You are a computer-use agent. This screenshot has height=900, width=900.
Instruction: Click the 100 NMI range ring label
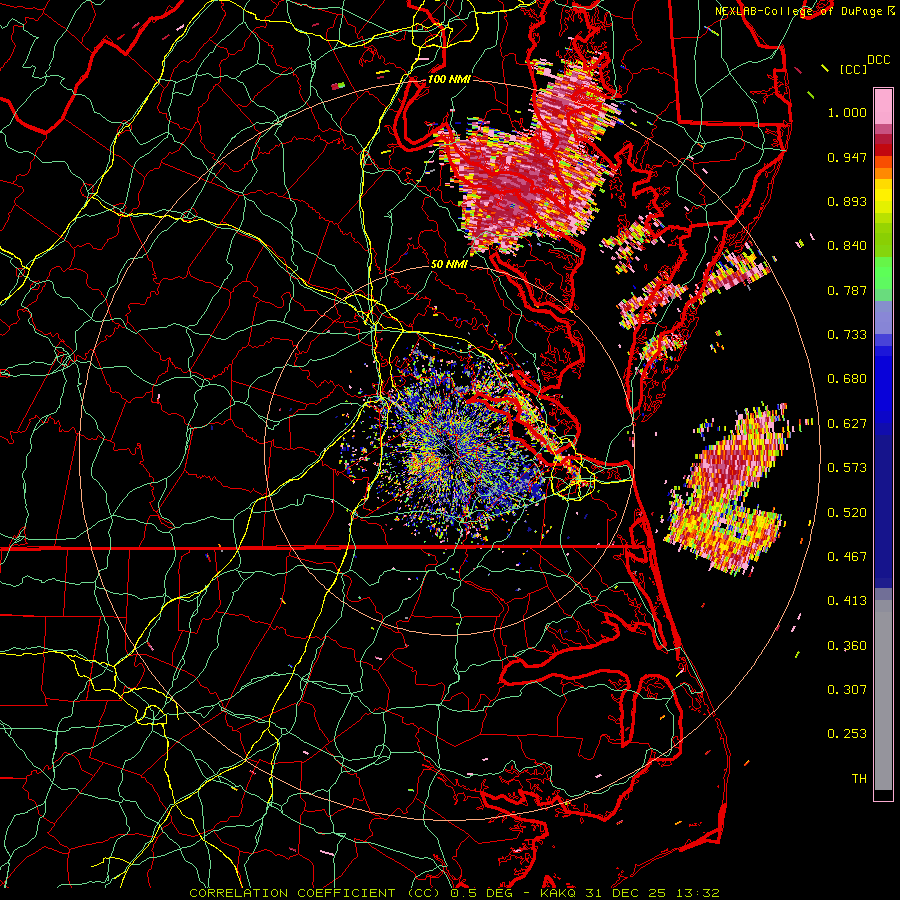click(449, 79)
